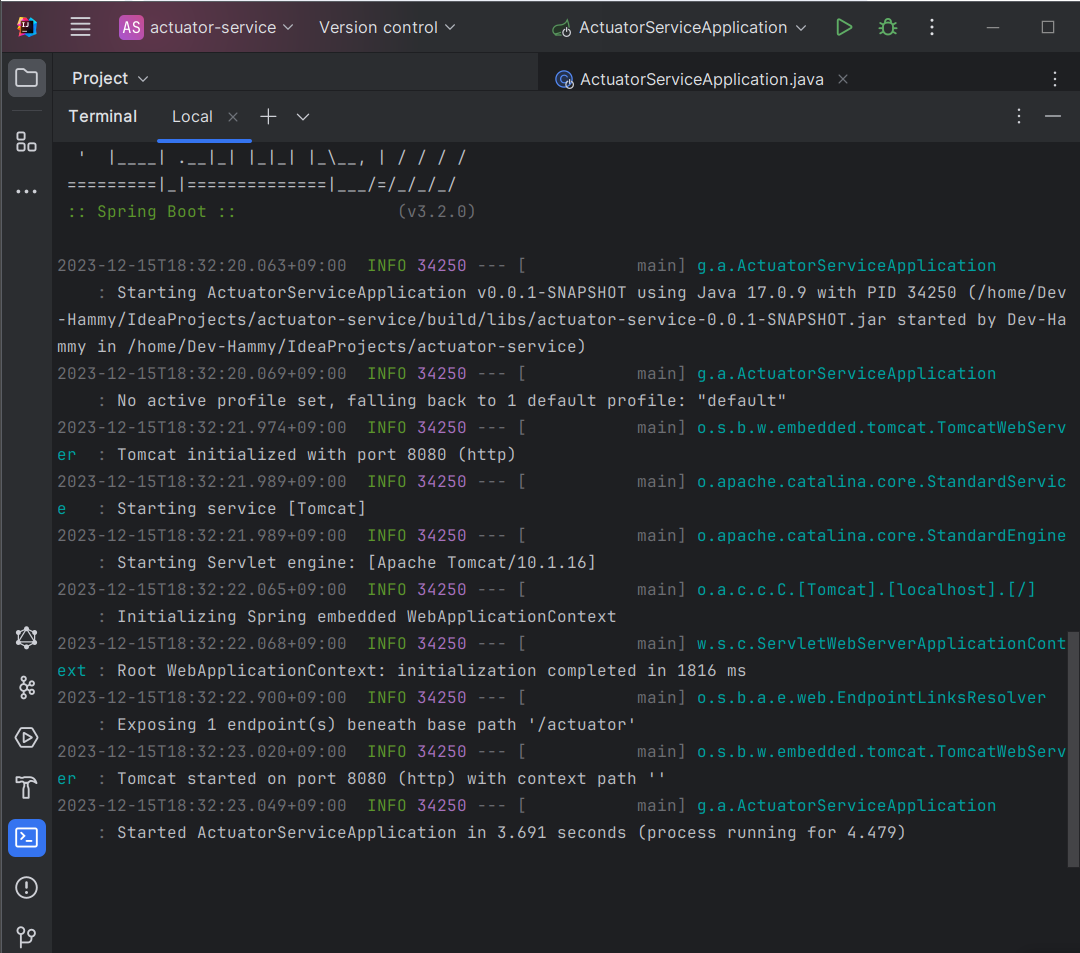This screenshot has height=953, width=1080.
Task: Select the Terminal tool window icon
Action: click(x=26, y=838)
